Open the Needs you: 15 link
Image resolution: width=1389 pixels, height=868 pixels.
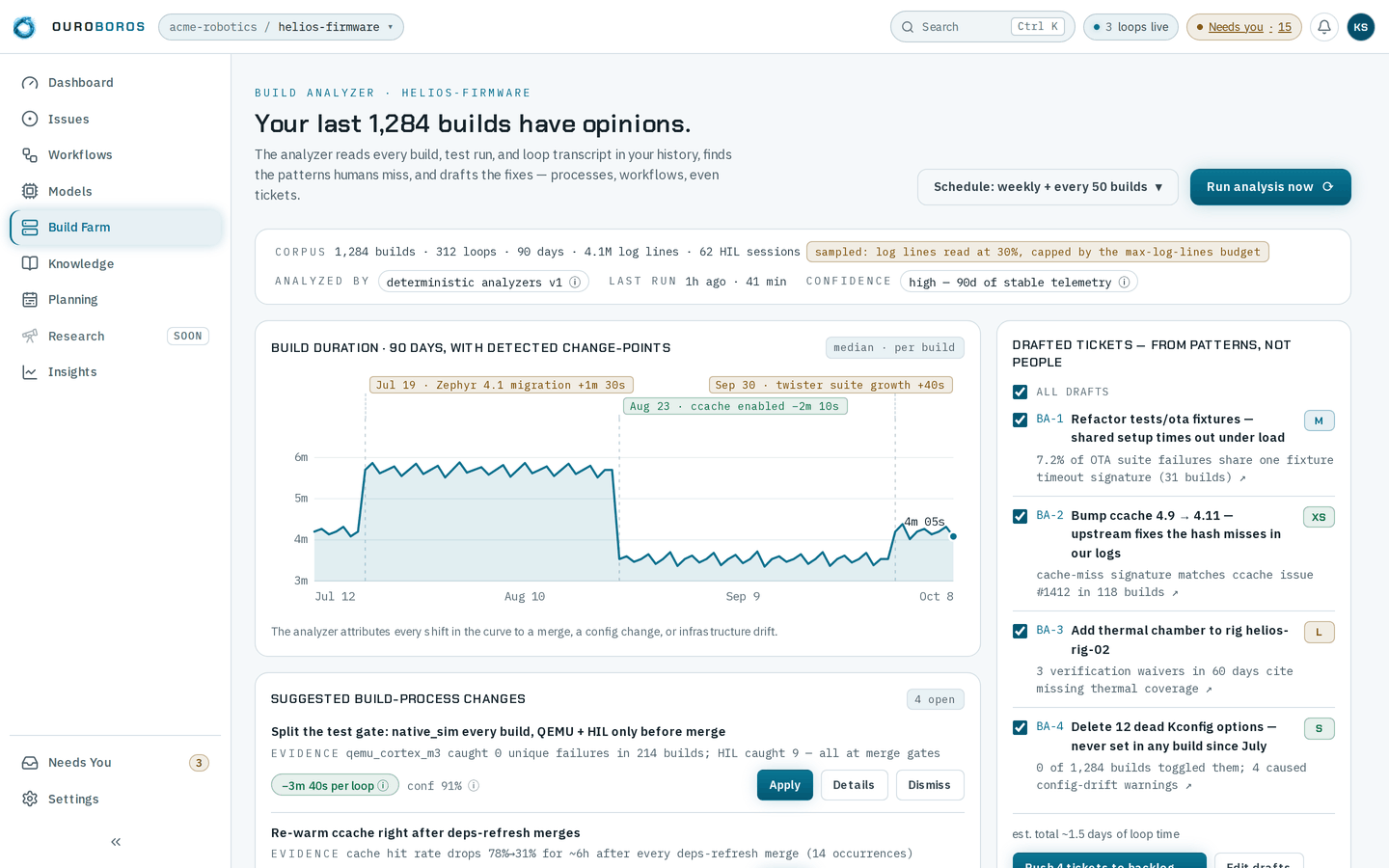pos(1244,27)
